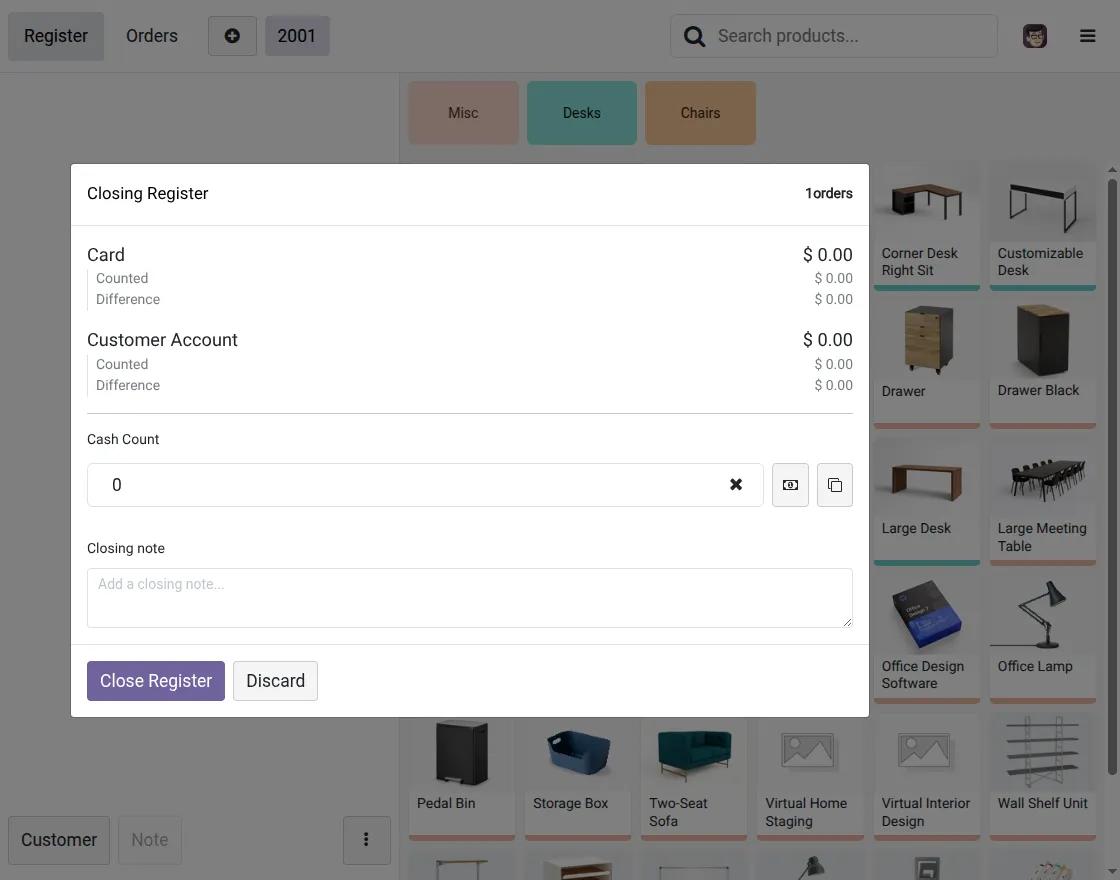Screen dimensions: 1120x880
Task: Switch to the Register tab
Action: [56, 36]
